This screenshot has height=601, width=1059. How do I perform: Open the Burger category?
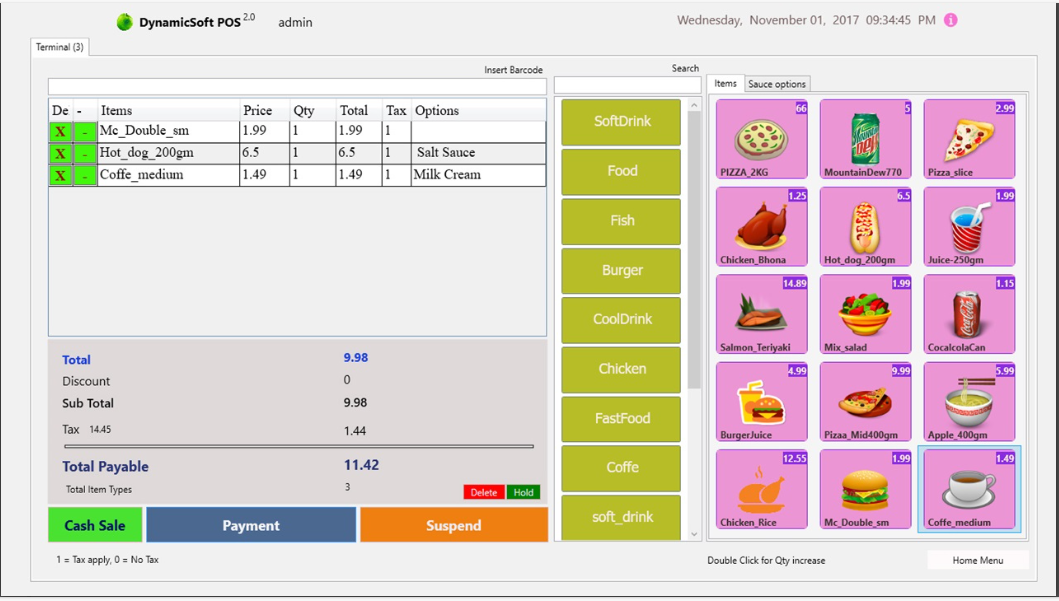click(x=620, y=270)
